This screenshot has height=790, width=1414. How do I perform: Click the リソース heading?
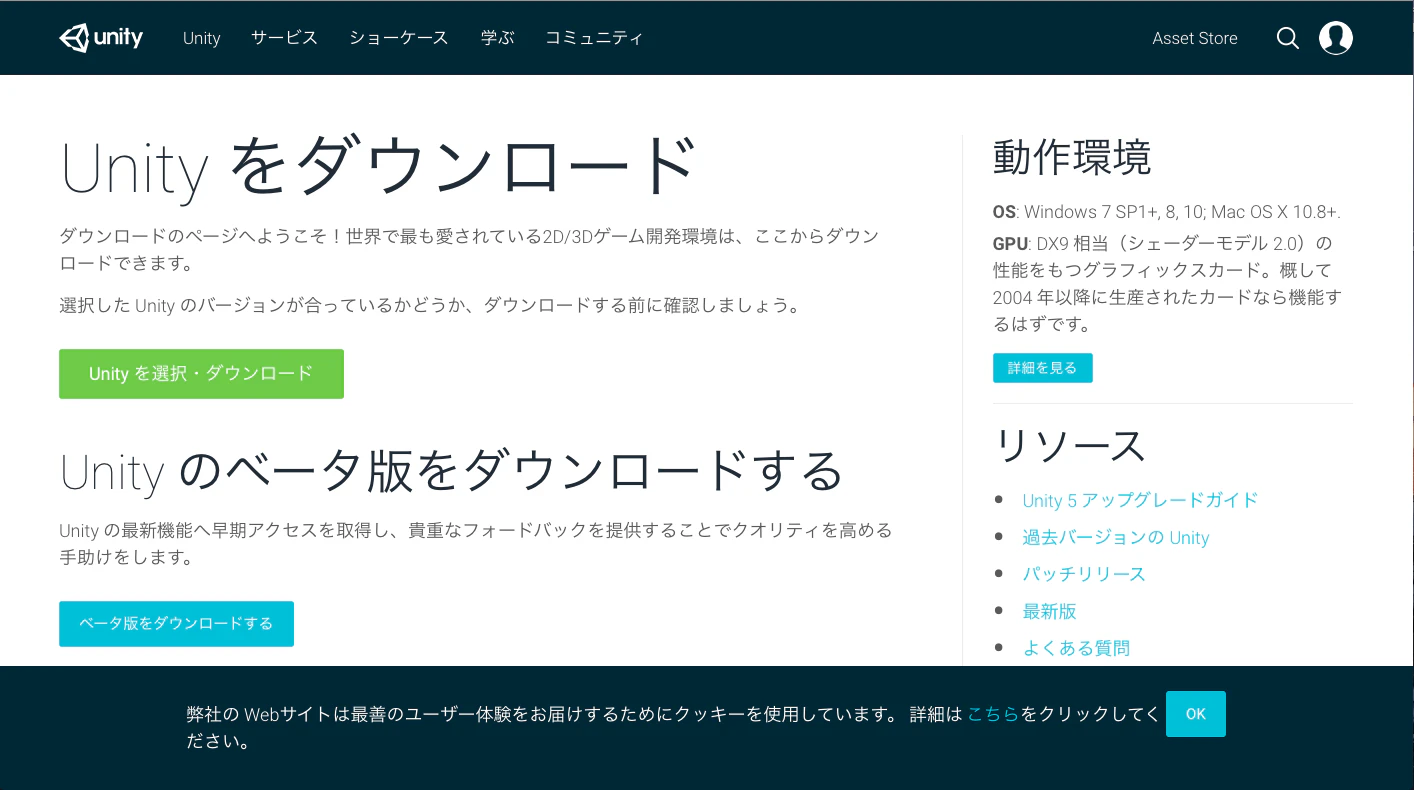click(x=1069, y=446)
